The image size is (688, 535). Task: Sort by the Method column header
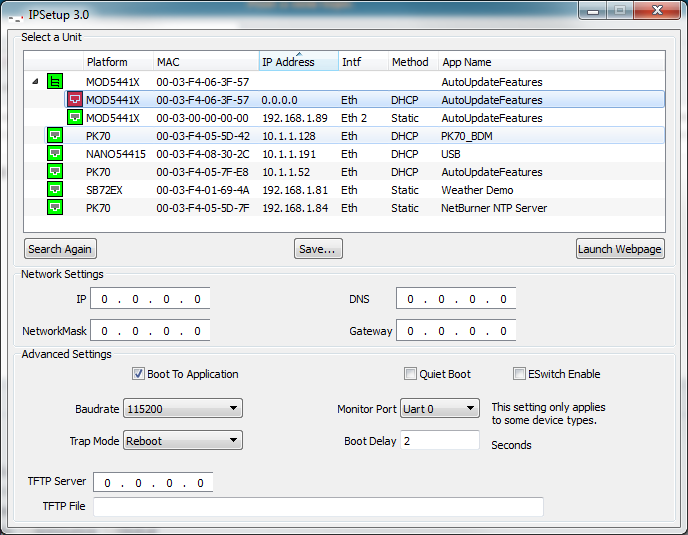[x=413, y=61]
